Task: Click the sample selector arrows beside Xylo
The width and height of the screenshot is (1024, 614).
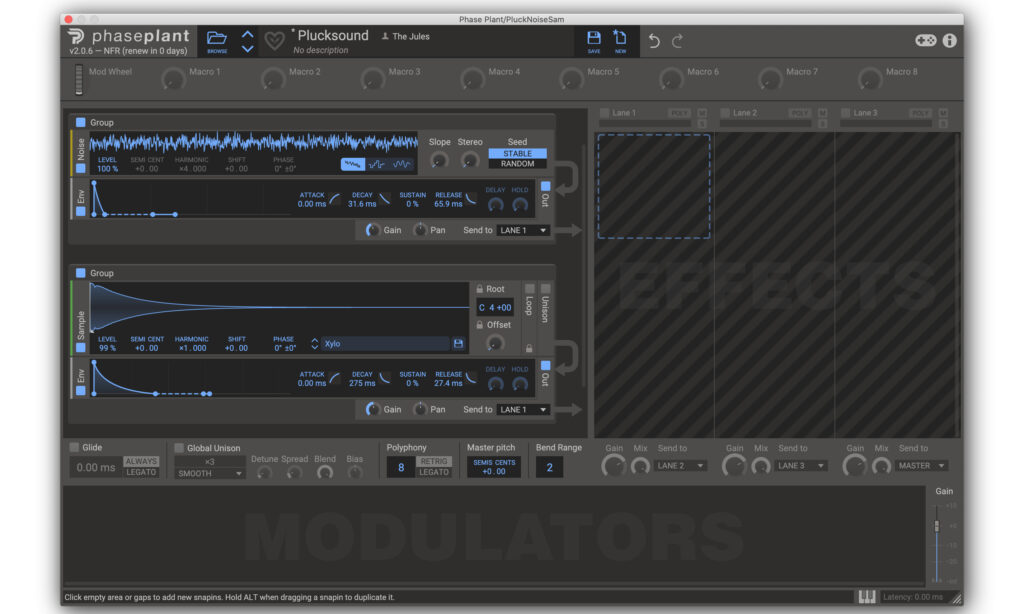Action: click(314, 344)
